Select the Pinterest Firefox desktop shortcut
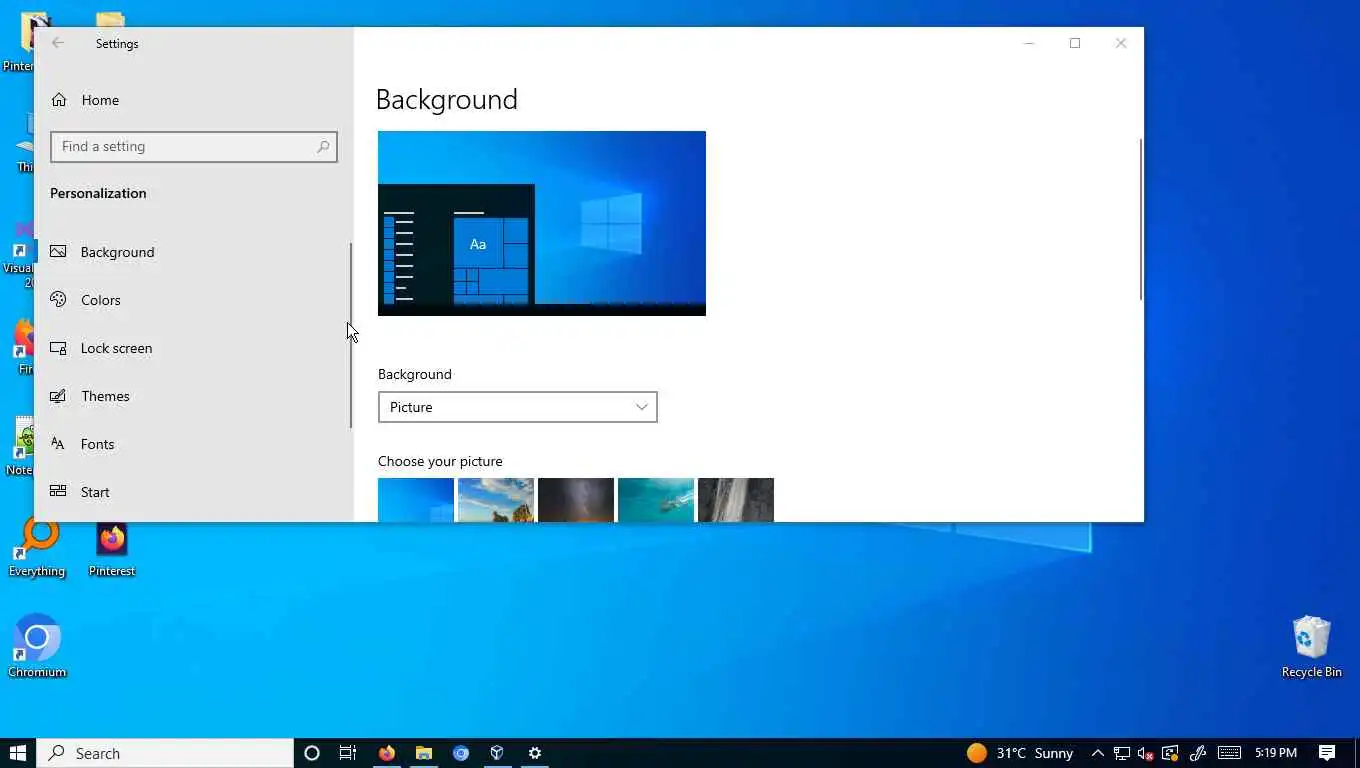 pyautogui.click(x=112, y=548)
